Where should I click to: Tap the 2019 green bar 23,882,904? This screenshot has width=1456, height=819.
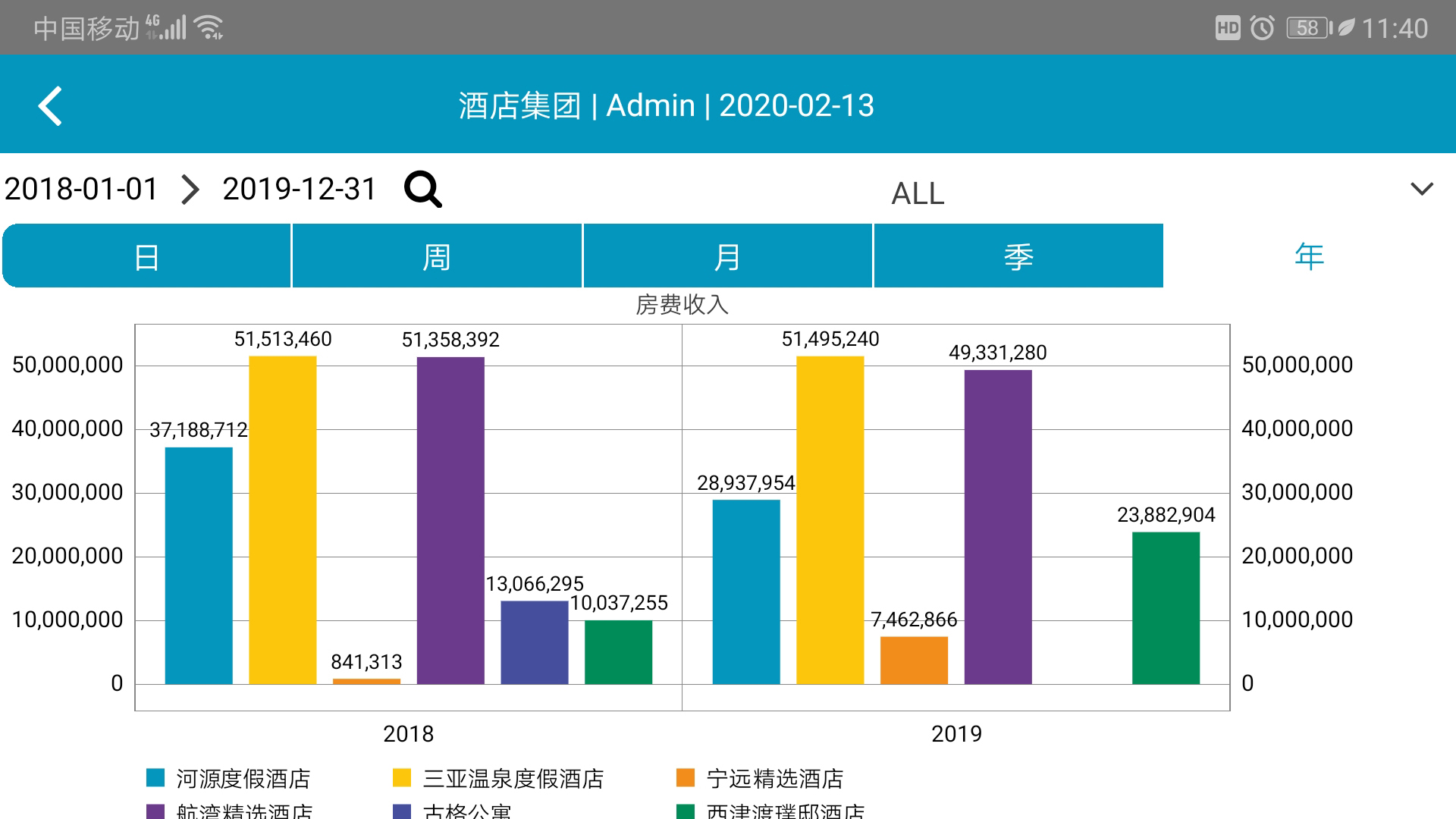pos(1166,607)
